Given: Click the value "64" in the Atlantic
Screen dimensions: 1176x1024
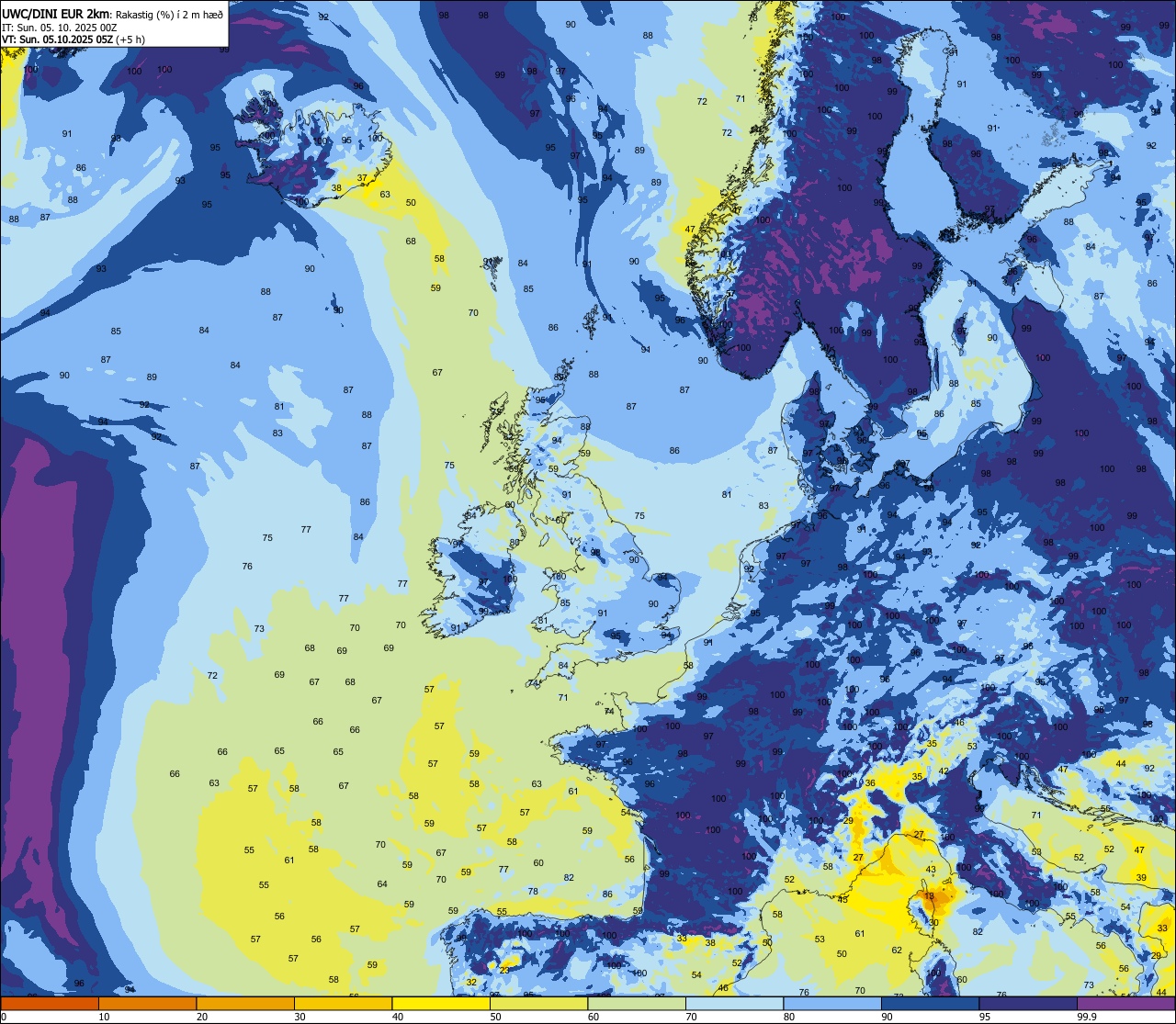Looking at the screenshot, I should tap(382, 884).
